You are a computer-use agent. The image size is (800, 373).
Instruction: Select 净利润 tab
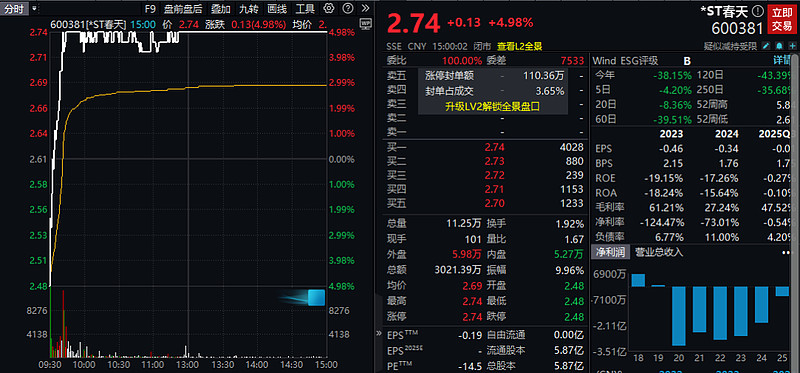(611, 252)
